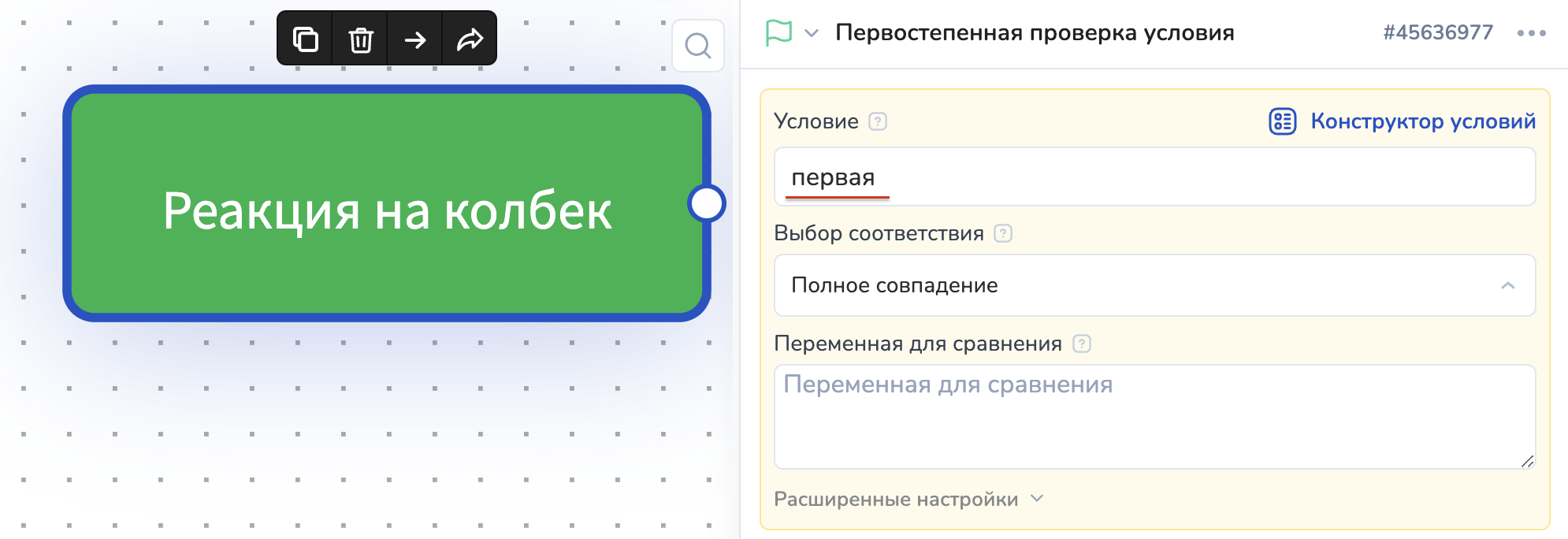
Task: Expand the chevron beside the flag icon
Action: (x=812, y=33)
